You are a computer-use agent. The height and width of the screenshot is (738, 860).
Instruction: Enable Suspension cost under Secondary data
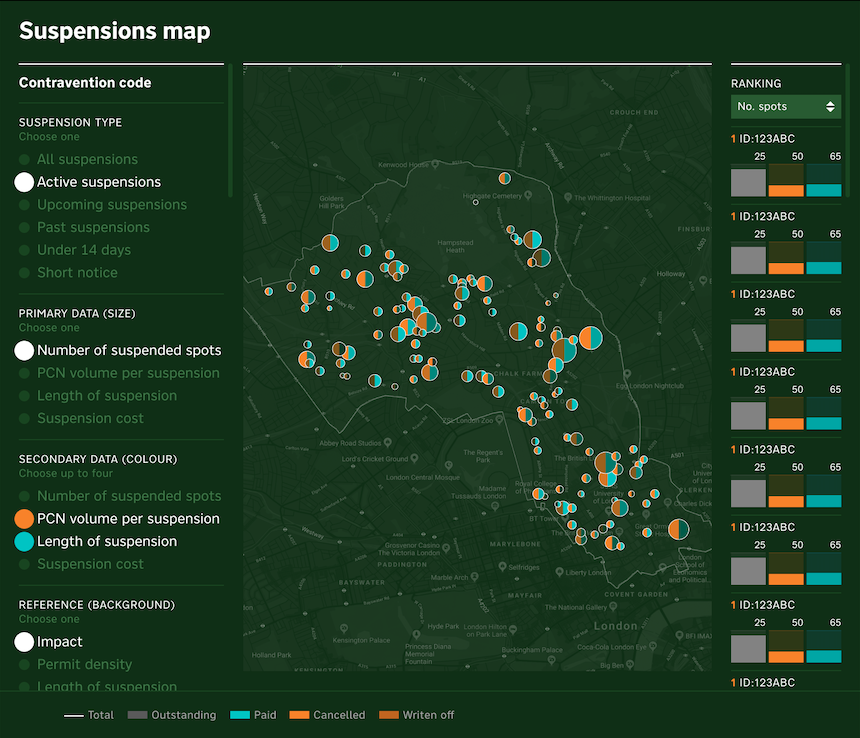click(82, 564)
